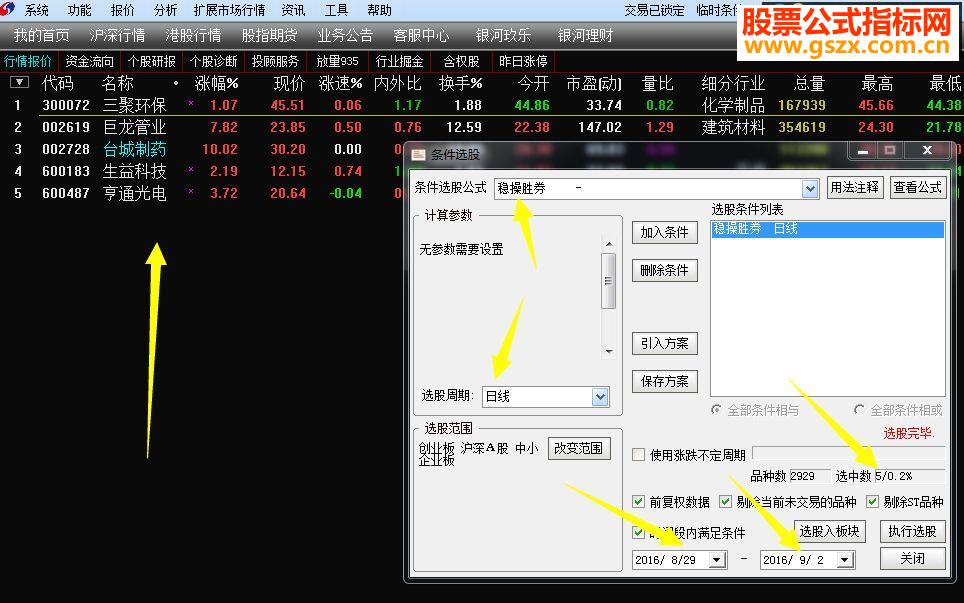Select the 行情报价 sub-tab
This screenshot has height=603, width=964.
(28, 61)
